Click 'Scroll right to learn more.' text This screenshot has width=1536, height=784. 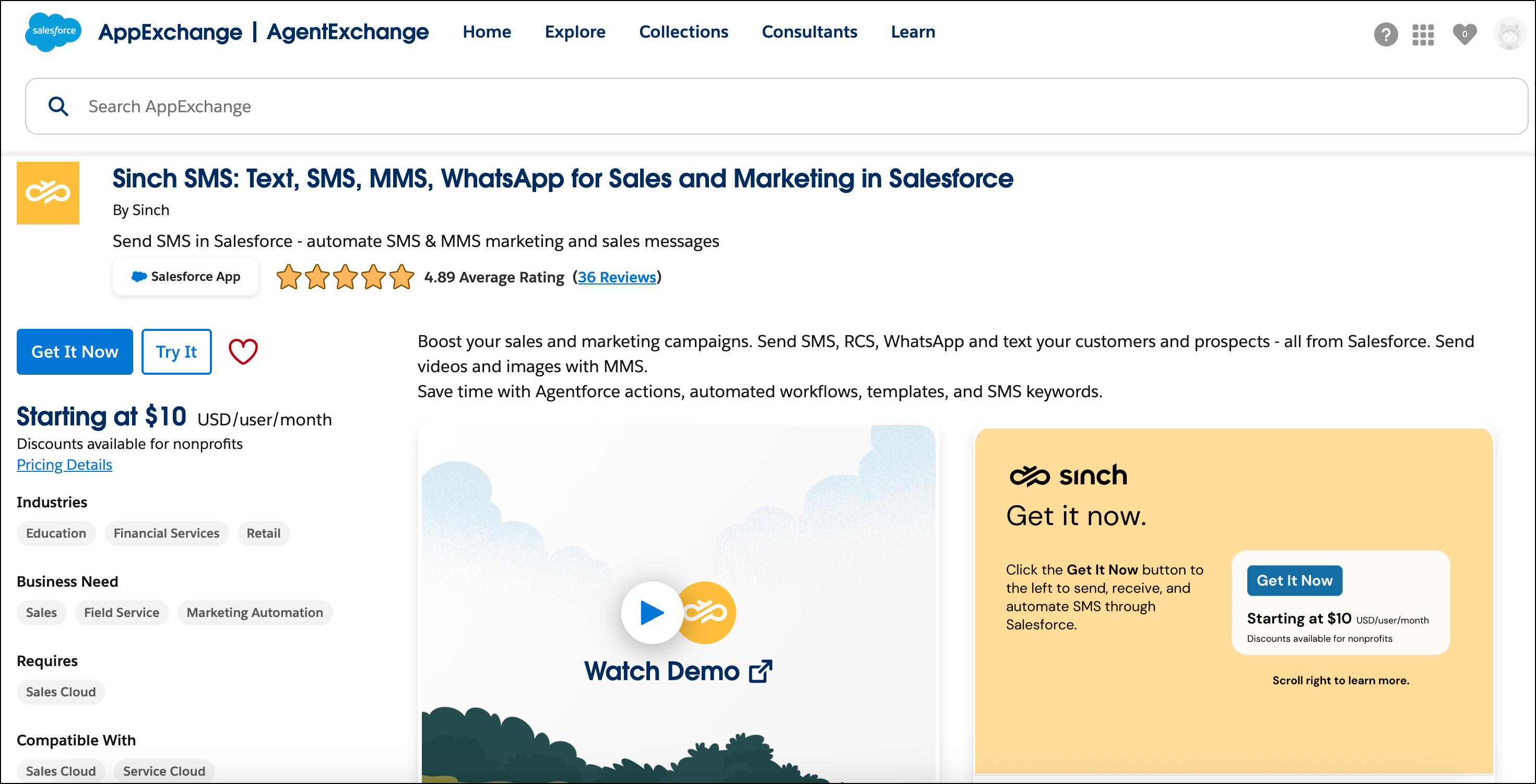click(x=1340, y=680)
